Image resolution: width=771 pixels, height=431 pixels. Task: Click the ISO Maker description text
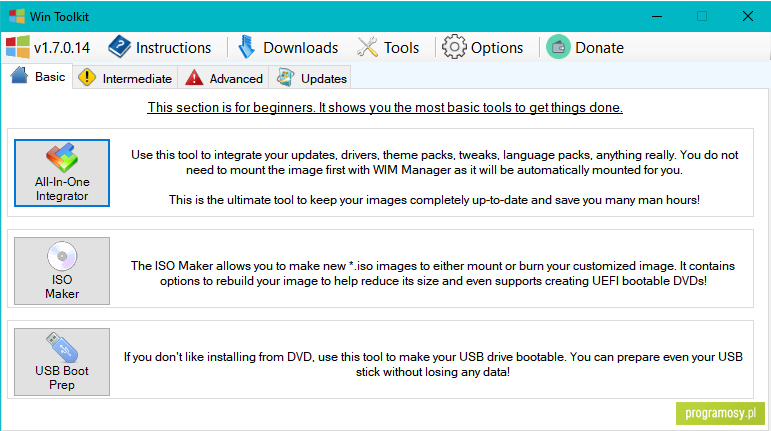pyautogui.click(x=433, y=273)
